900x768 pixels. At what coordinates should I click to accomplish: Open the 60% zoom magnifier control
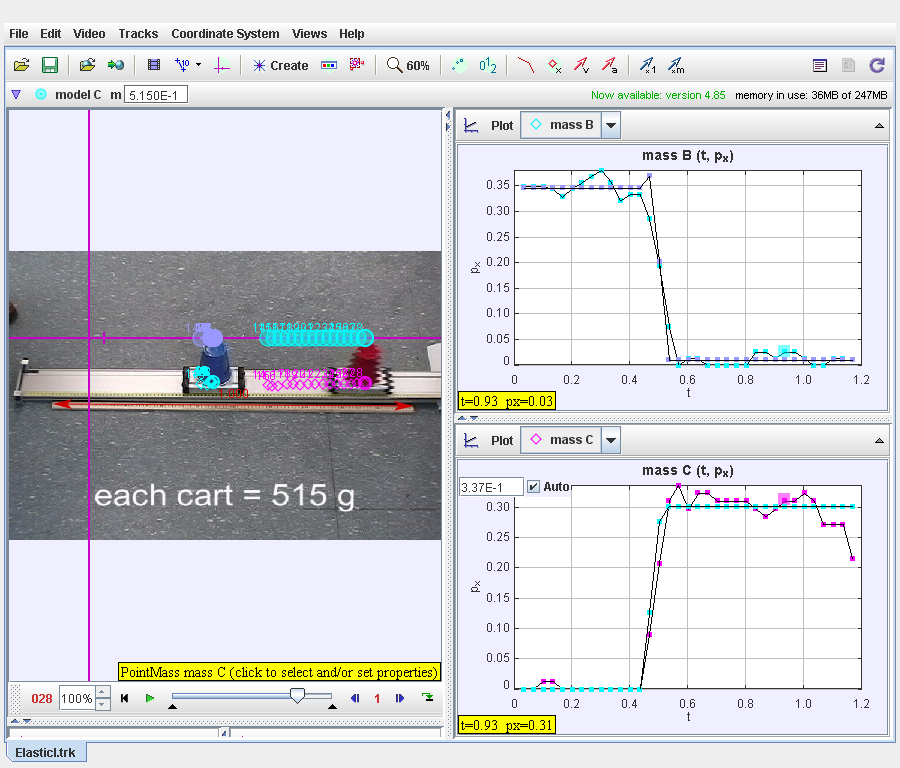408,65
